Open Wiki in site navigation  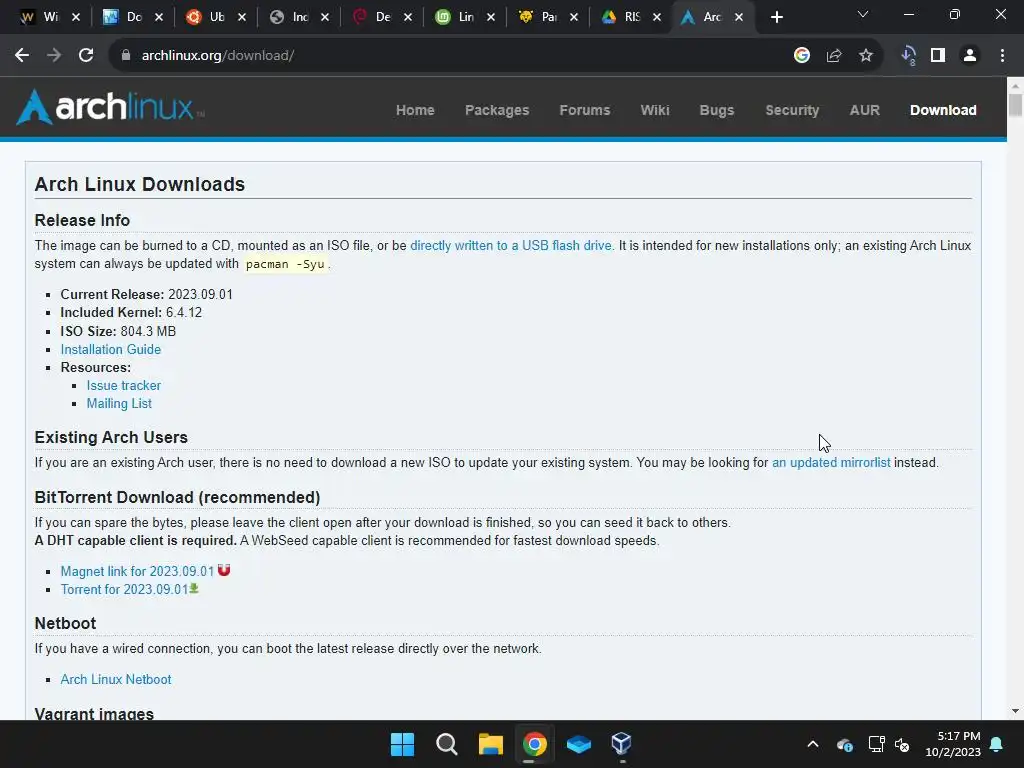tap(655, 110)
